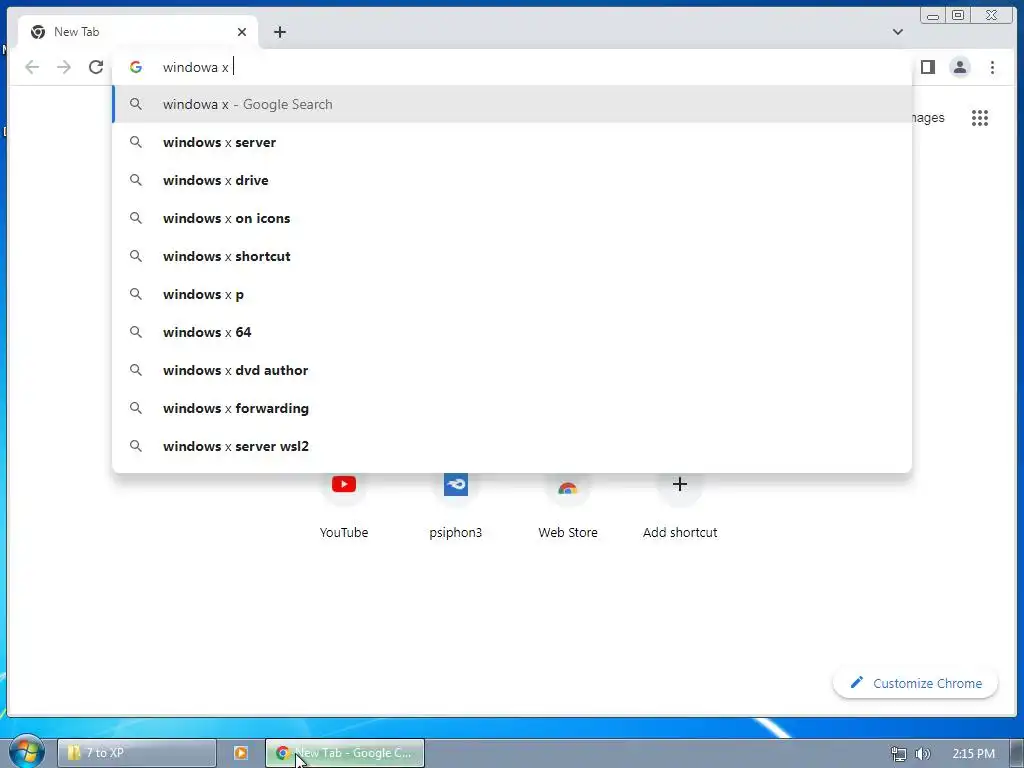Click the Google G icon in address bar
The height and width of the screenshot is (768, 1024).
pos(136,67)
